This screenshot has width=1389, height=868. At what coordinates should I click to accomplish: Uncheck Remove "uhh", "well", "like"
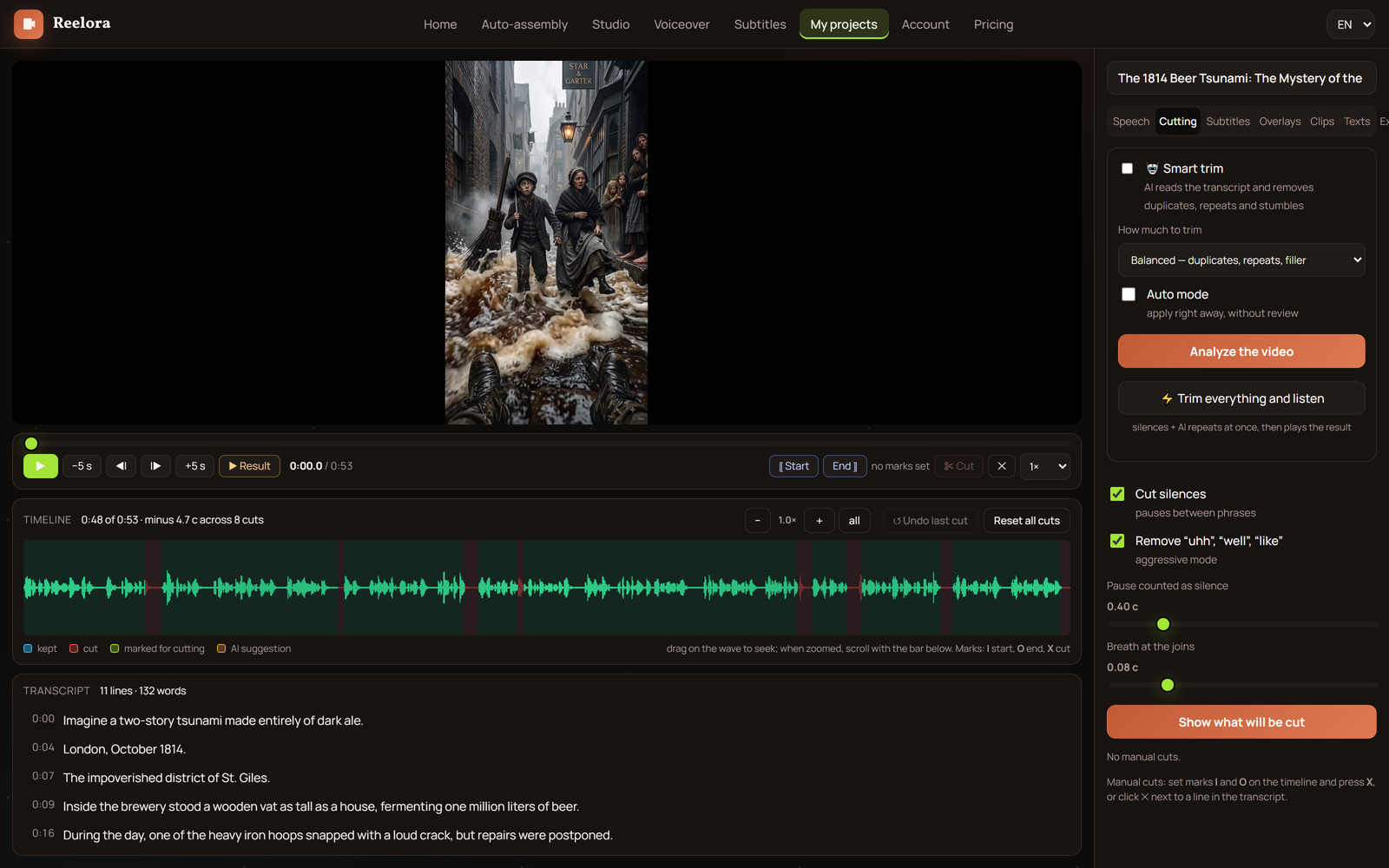[x=1117, y=541]
